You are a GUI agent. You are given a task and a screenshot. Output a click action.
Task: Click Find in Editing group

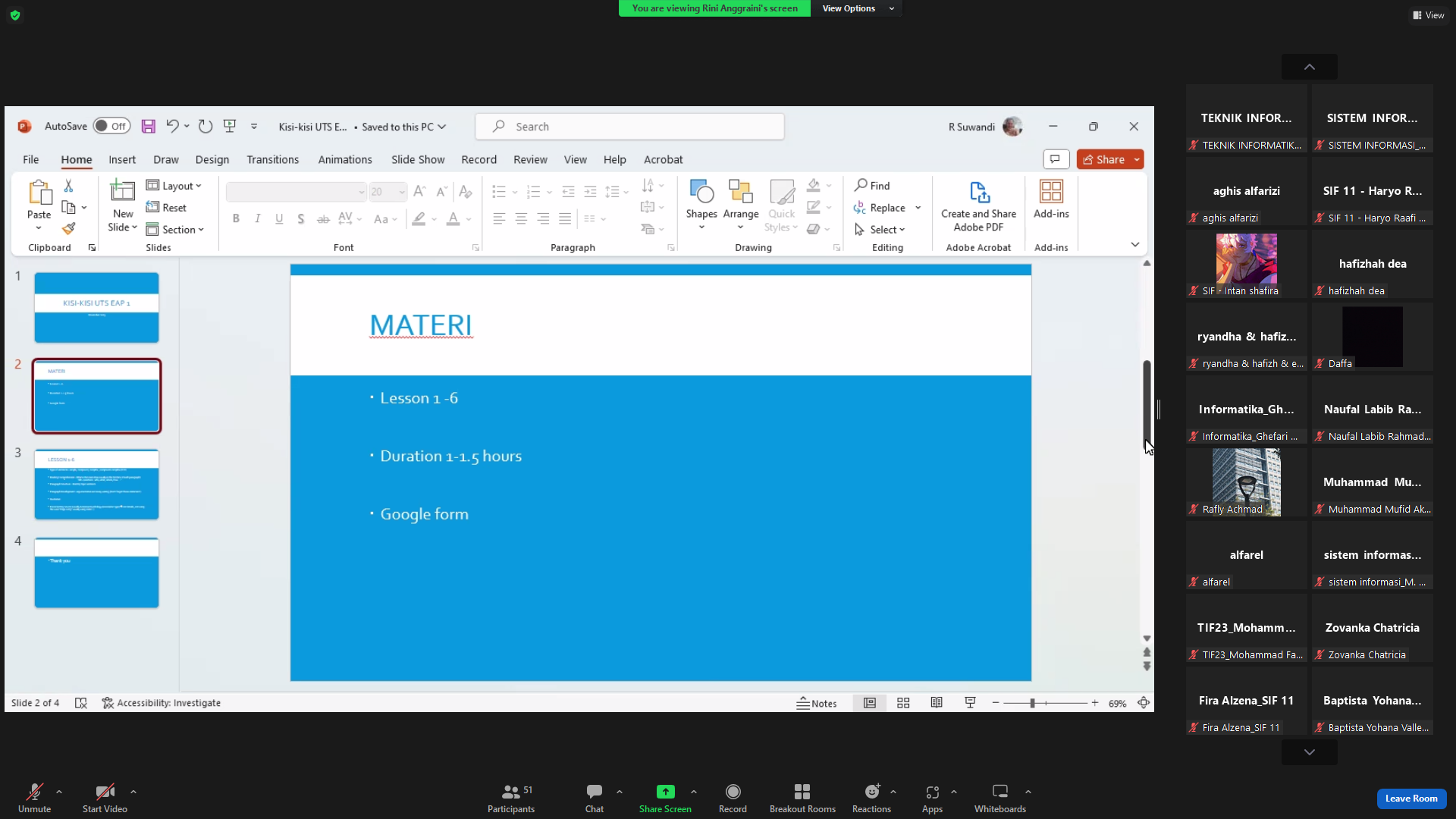point(872,186)
